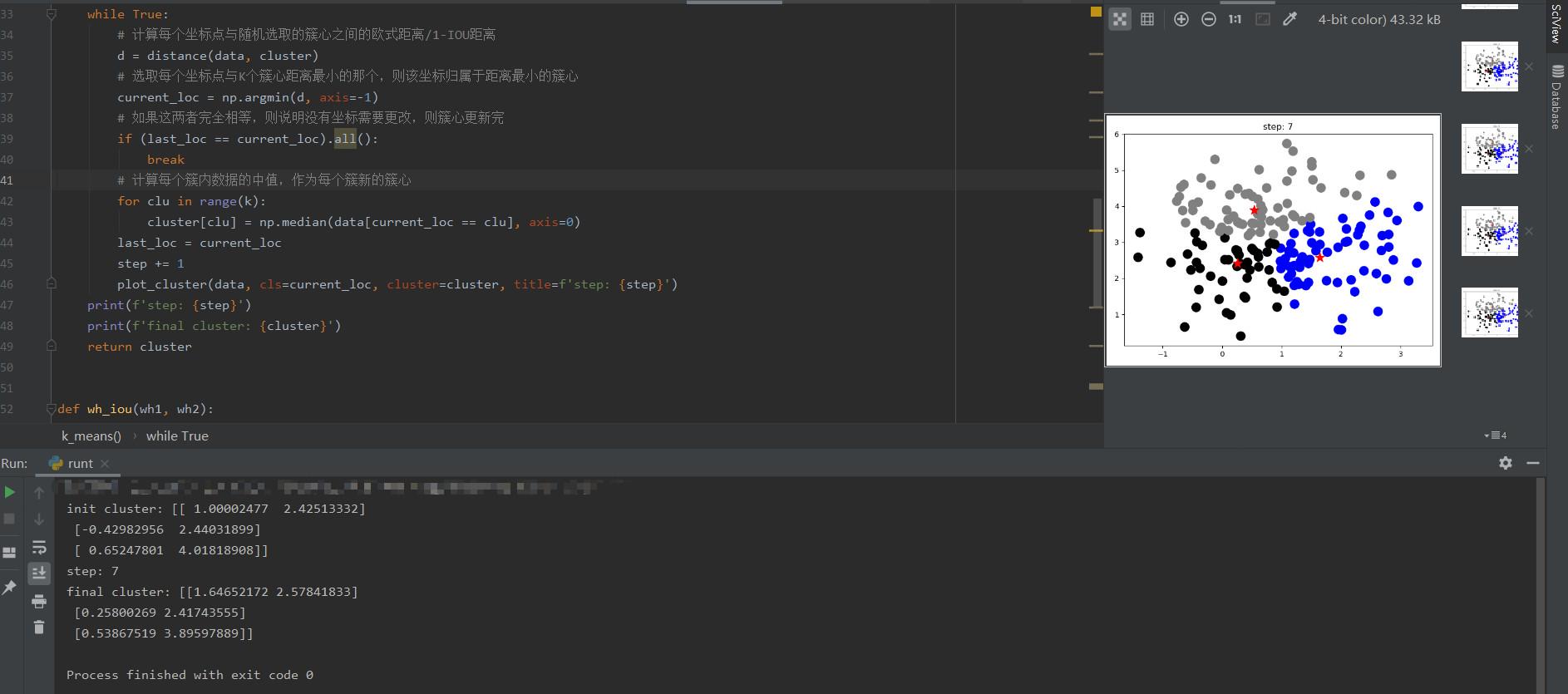Collapse the def wh_iou function fold

pyautogui.click(x=51, y=408)
